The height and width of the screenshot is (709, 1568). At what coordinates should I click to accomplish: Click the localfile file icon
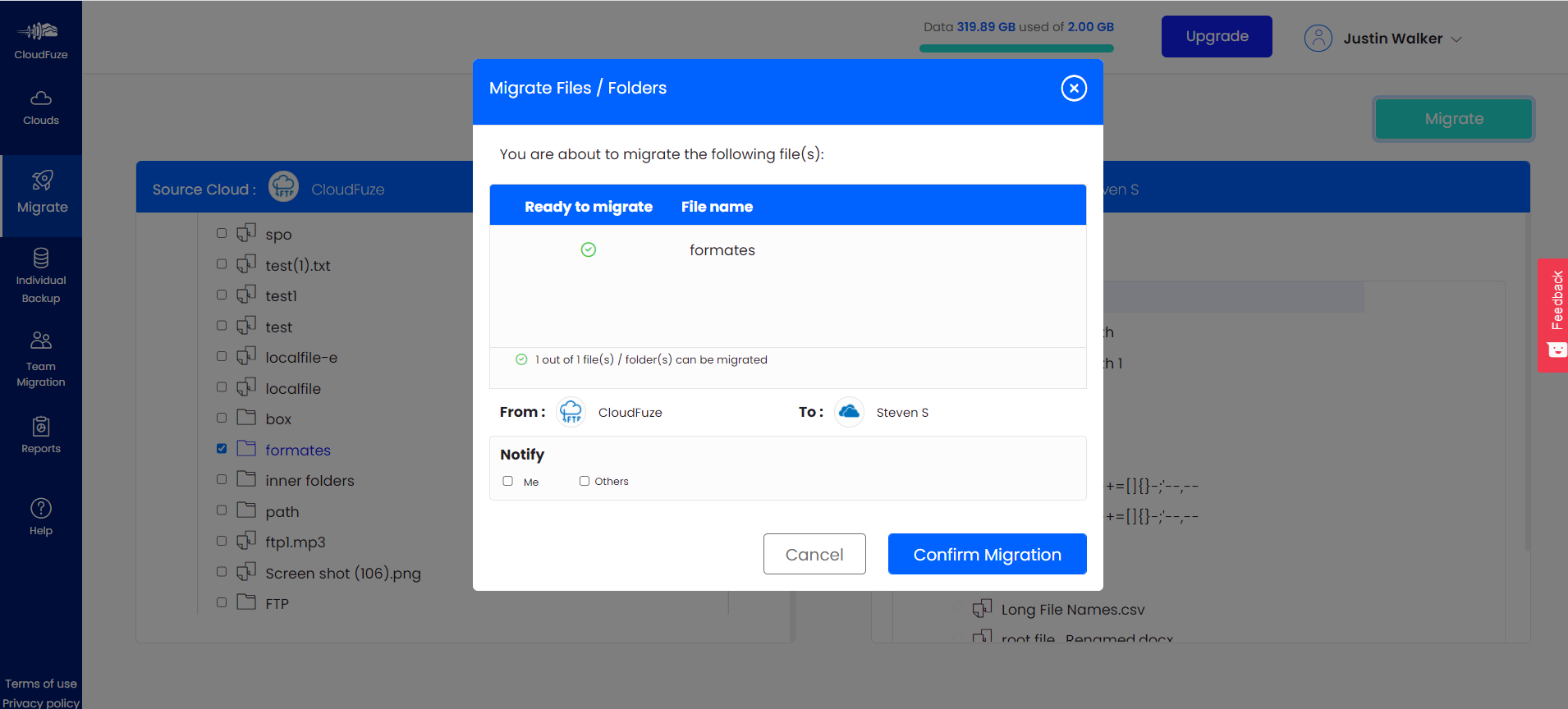click(x=246, y=387)
